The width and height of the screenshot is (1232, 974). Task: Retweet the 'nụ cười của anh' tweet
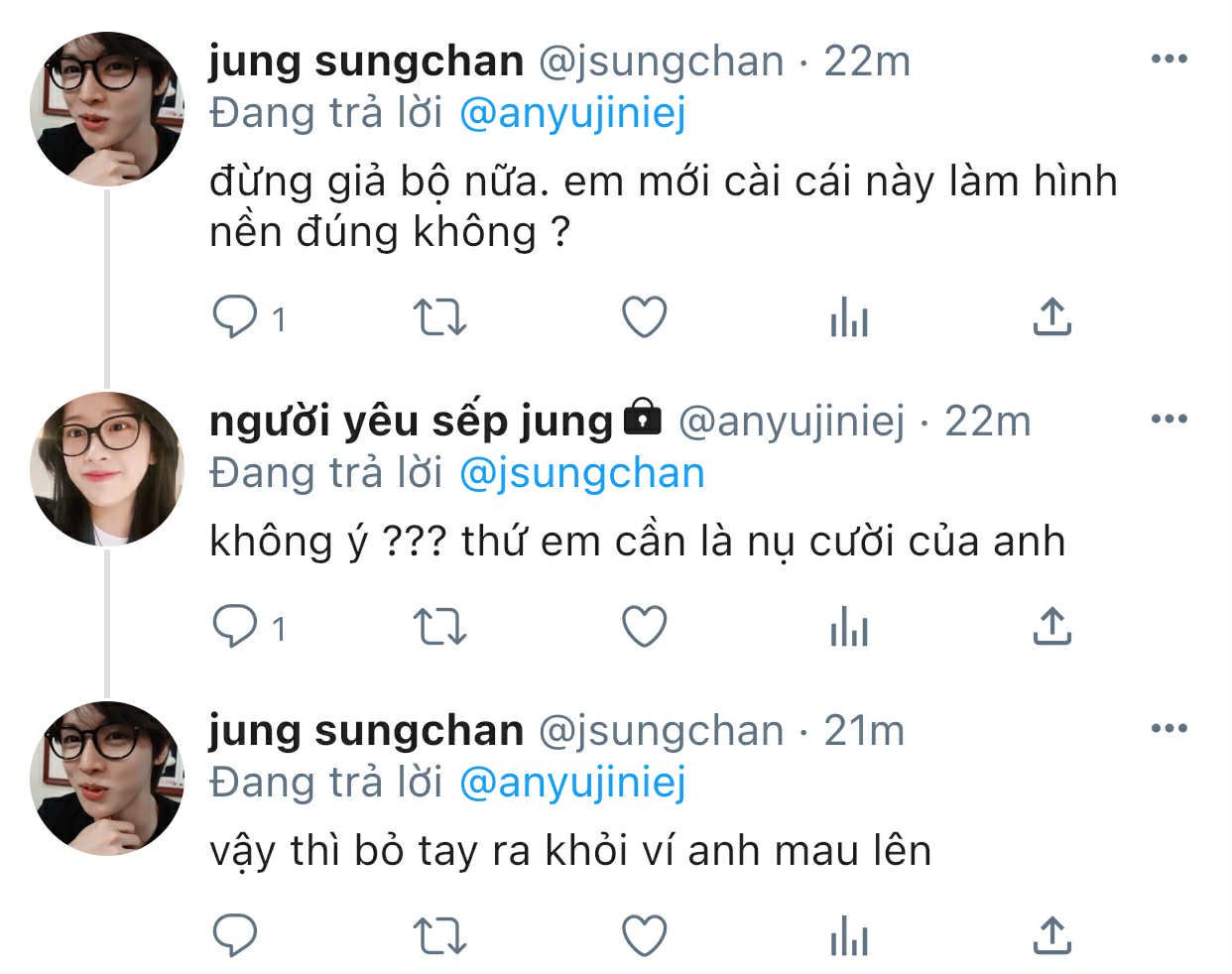pyautogui.click(x=438, y=627)
